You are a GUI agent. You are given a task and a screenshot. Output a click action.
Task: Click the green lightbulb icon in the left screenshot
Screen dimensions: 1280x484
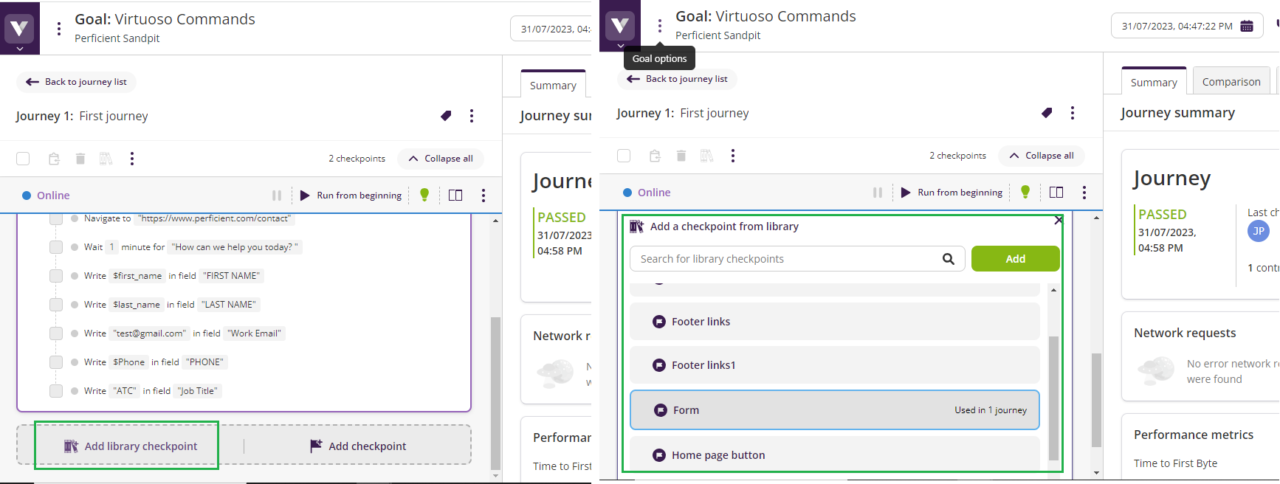point(424,195)
